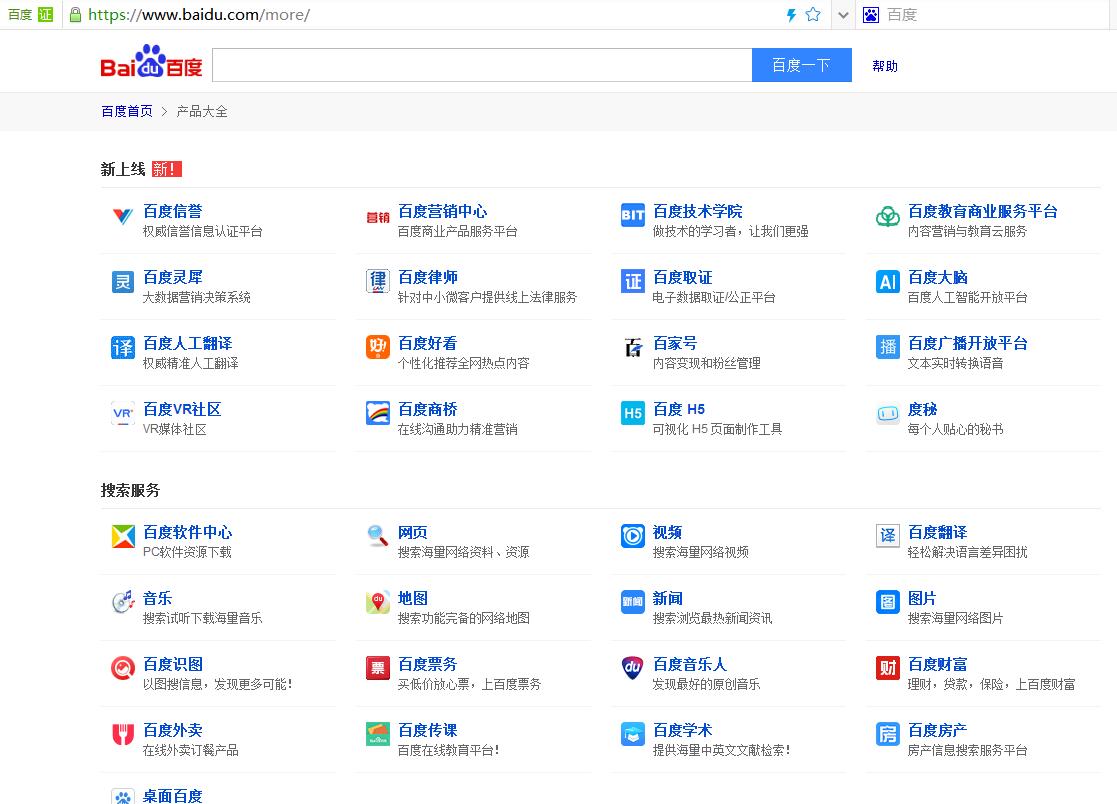Select the 百度翻译 icon

pyautogui.click(x=888, y=537)
